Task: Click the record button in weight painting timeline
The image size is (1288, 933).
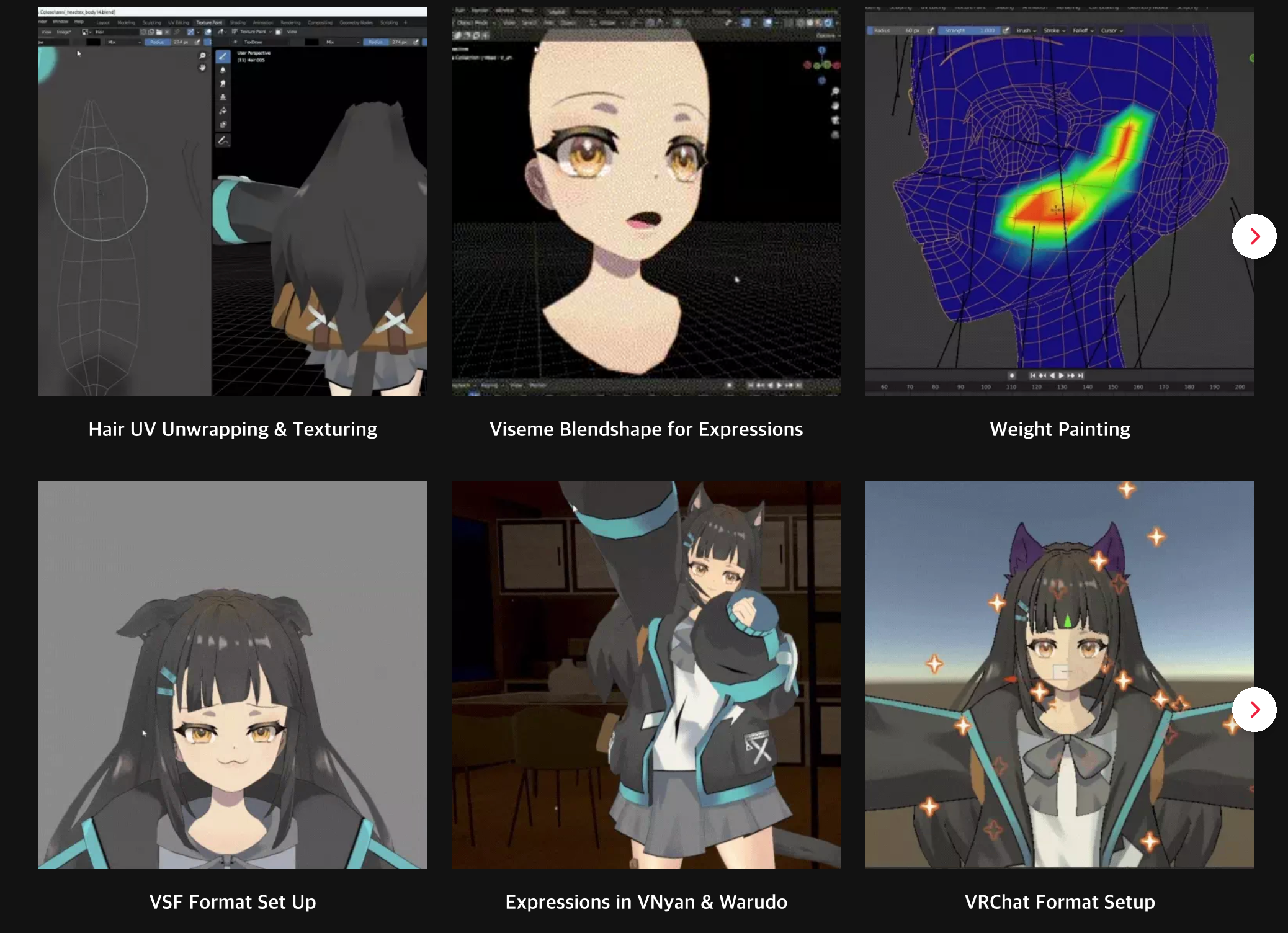Action: point(1012,375)
